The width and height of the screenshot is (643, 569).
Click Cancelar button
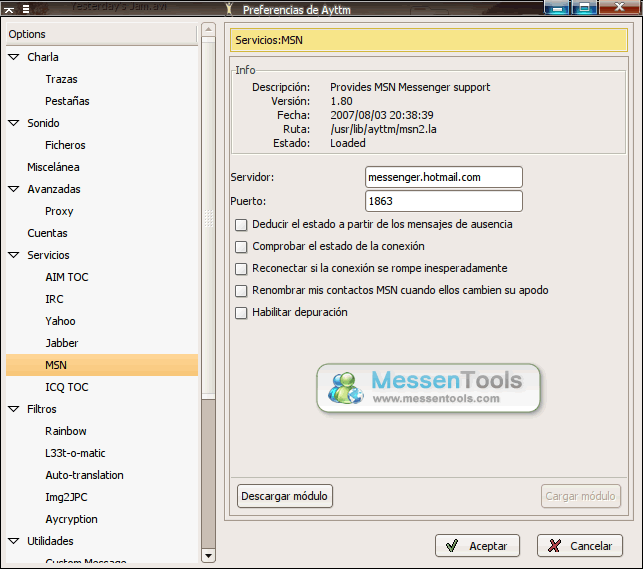(580, 546)
